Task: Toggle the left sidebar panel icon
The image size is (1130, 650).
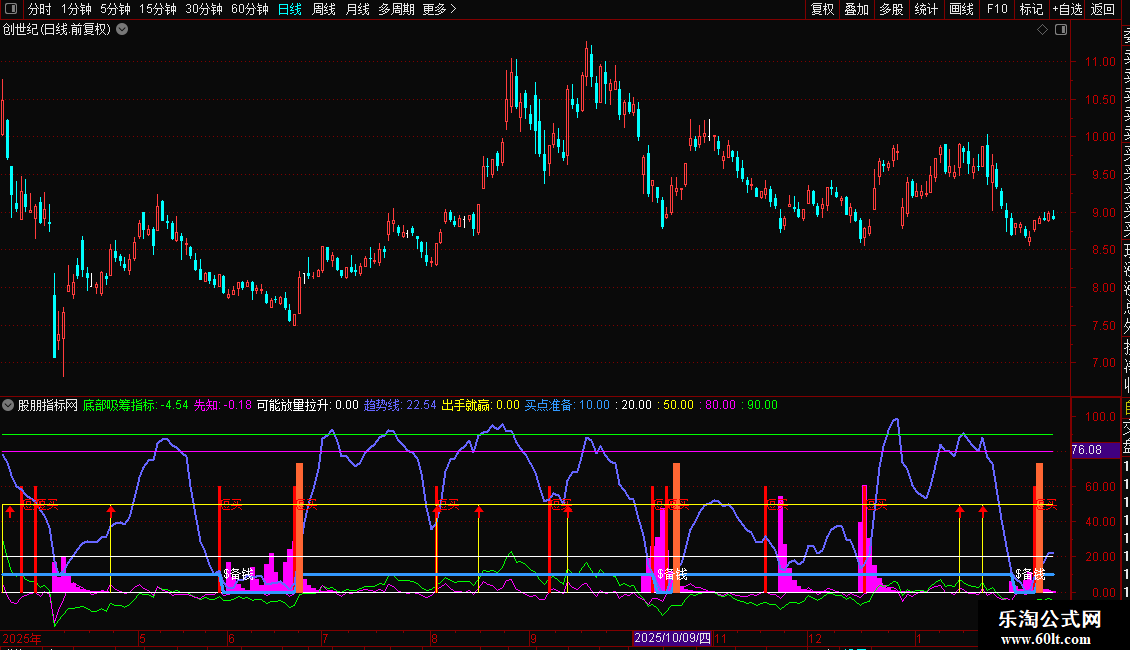Action: (x=10, y=9)
